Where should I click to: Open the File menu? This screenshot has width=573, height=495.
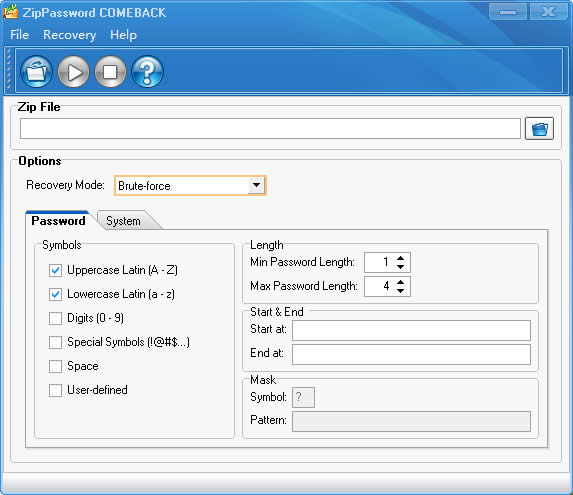click(x=19, y=35)
